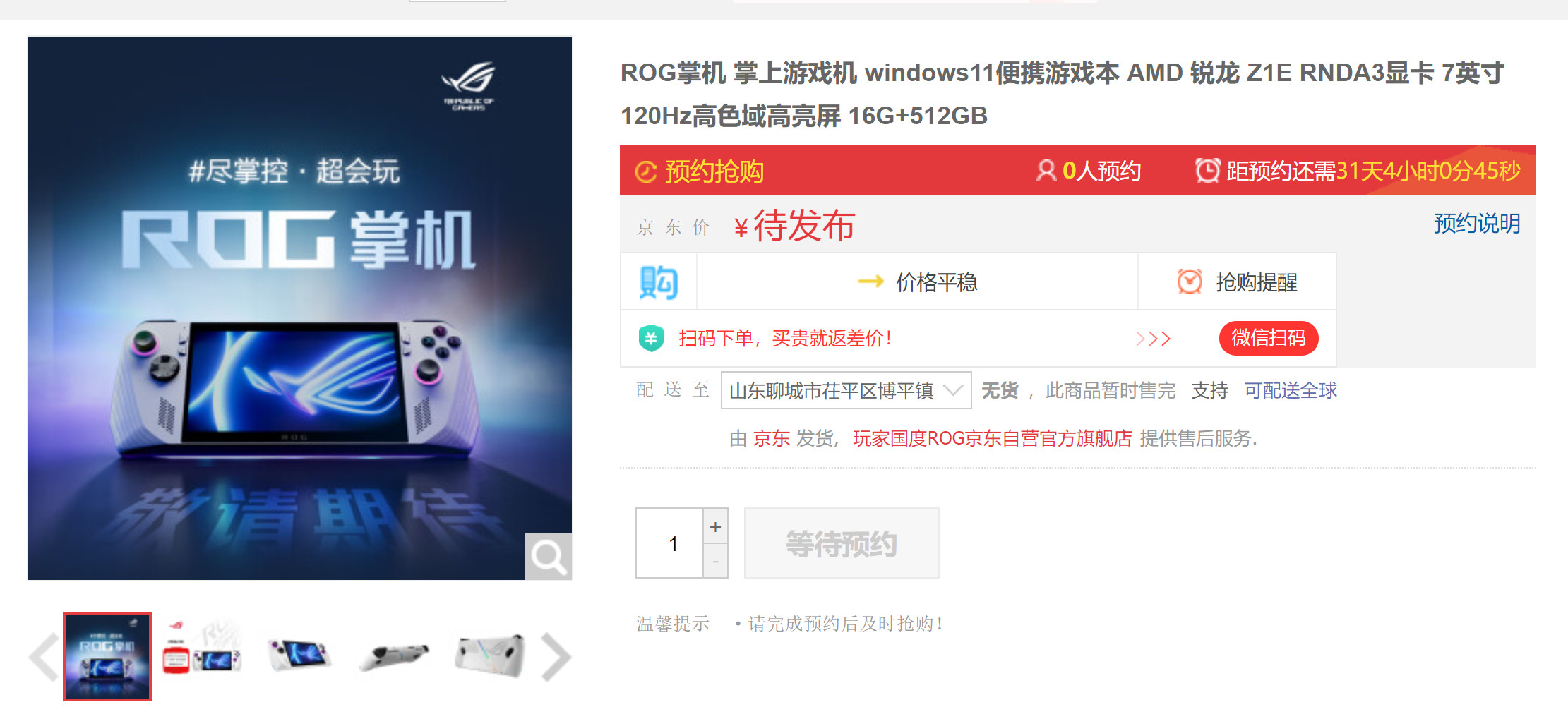Open the 山东聊城市茌平区博平镇 delivery address dropdown
Screen dimensions: 1568x707
846,390
